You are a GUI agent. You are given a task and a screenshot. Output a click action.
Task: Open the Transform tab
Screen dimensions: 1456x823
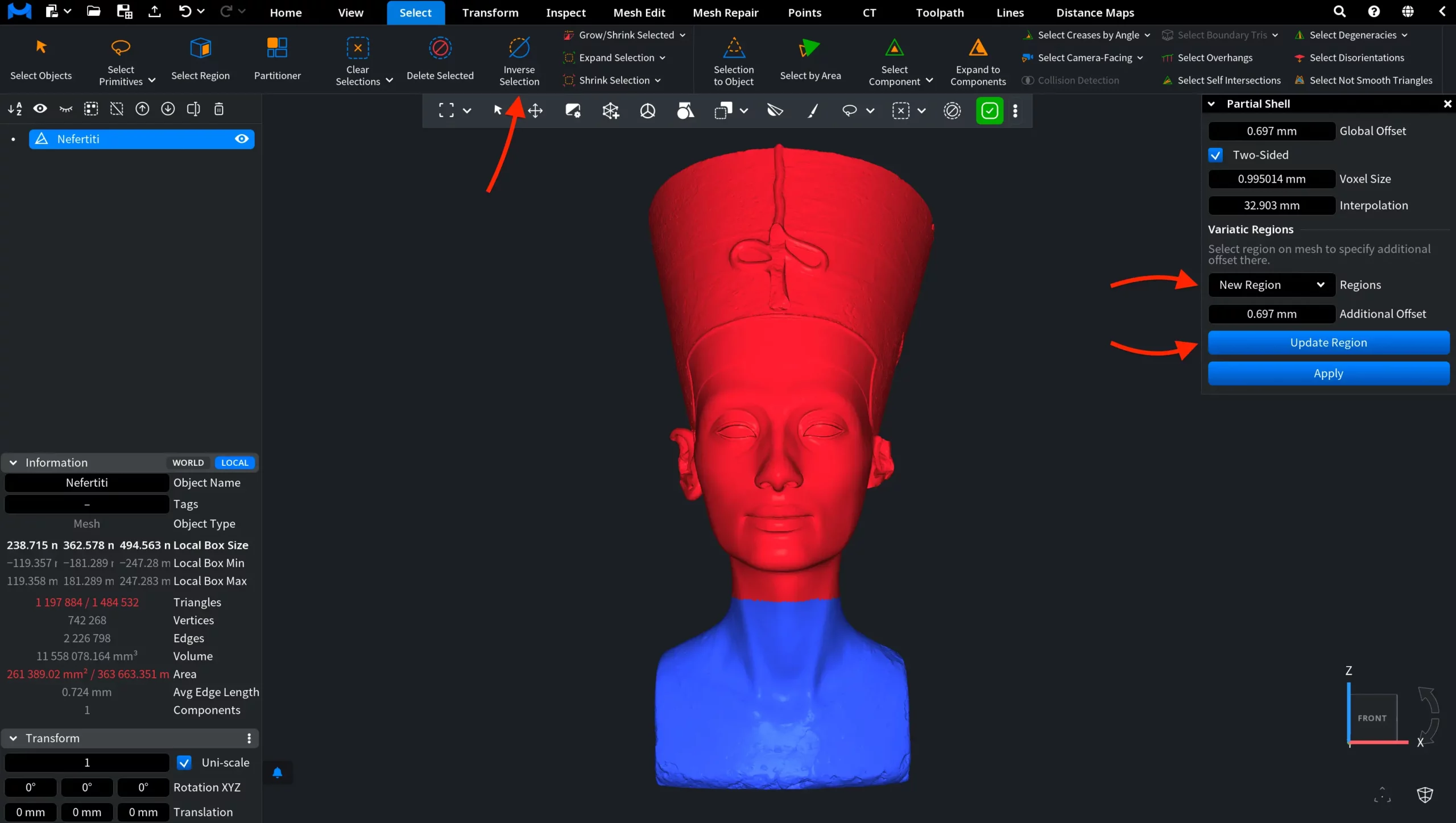click(x=490, y=13)
